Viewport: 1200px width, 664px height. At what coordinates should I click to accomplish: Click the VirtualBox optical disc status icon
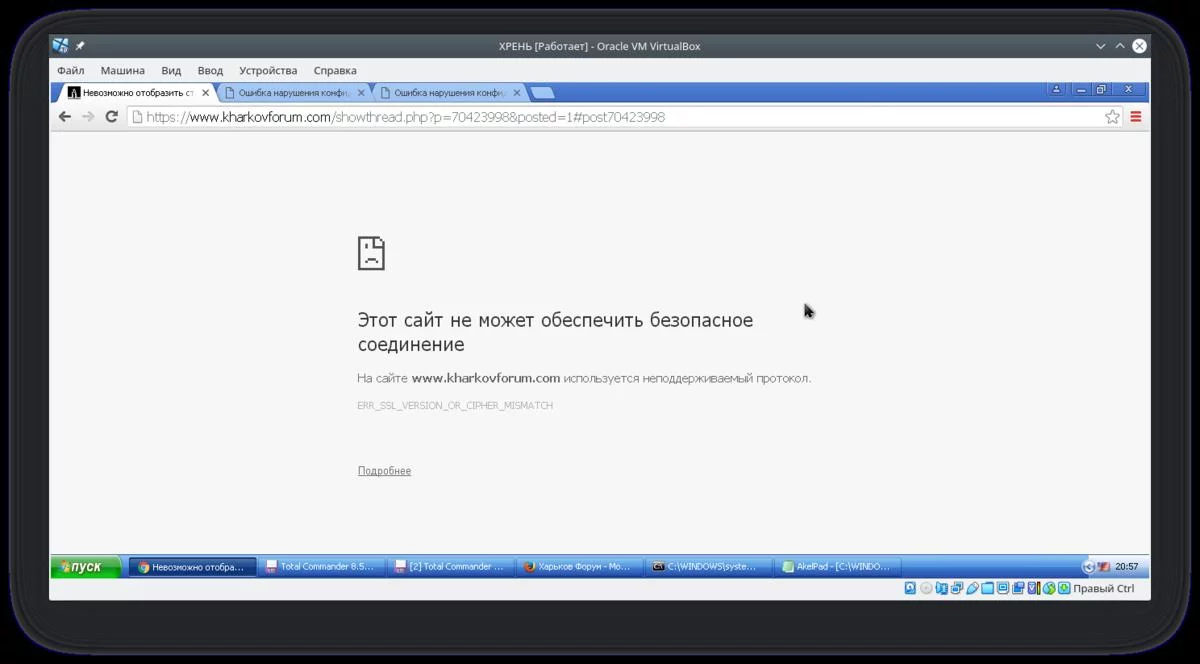click(x=926, y=589)
